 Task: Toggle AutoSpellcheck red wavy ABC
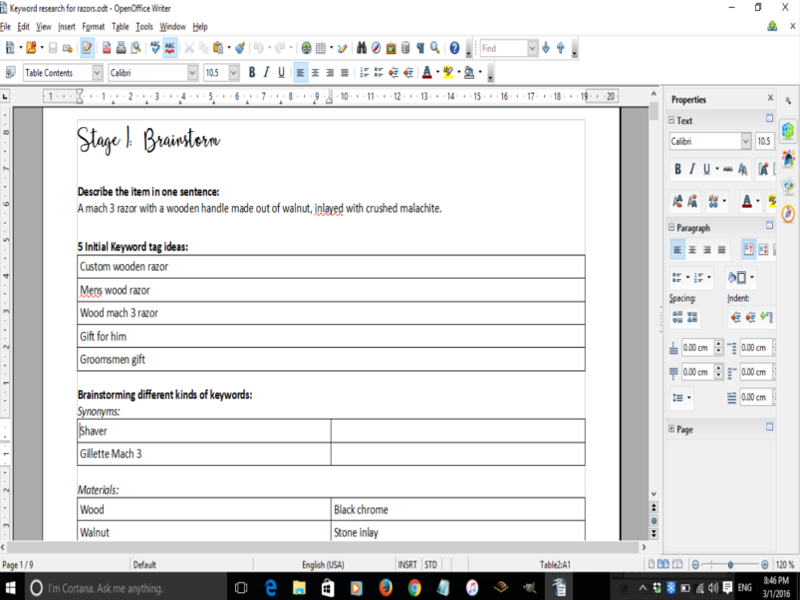170,48
